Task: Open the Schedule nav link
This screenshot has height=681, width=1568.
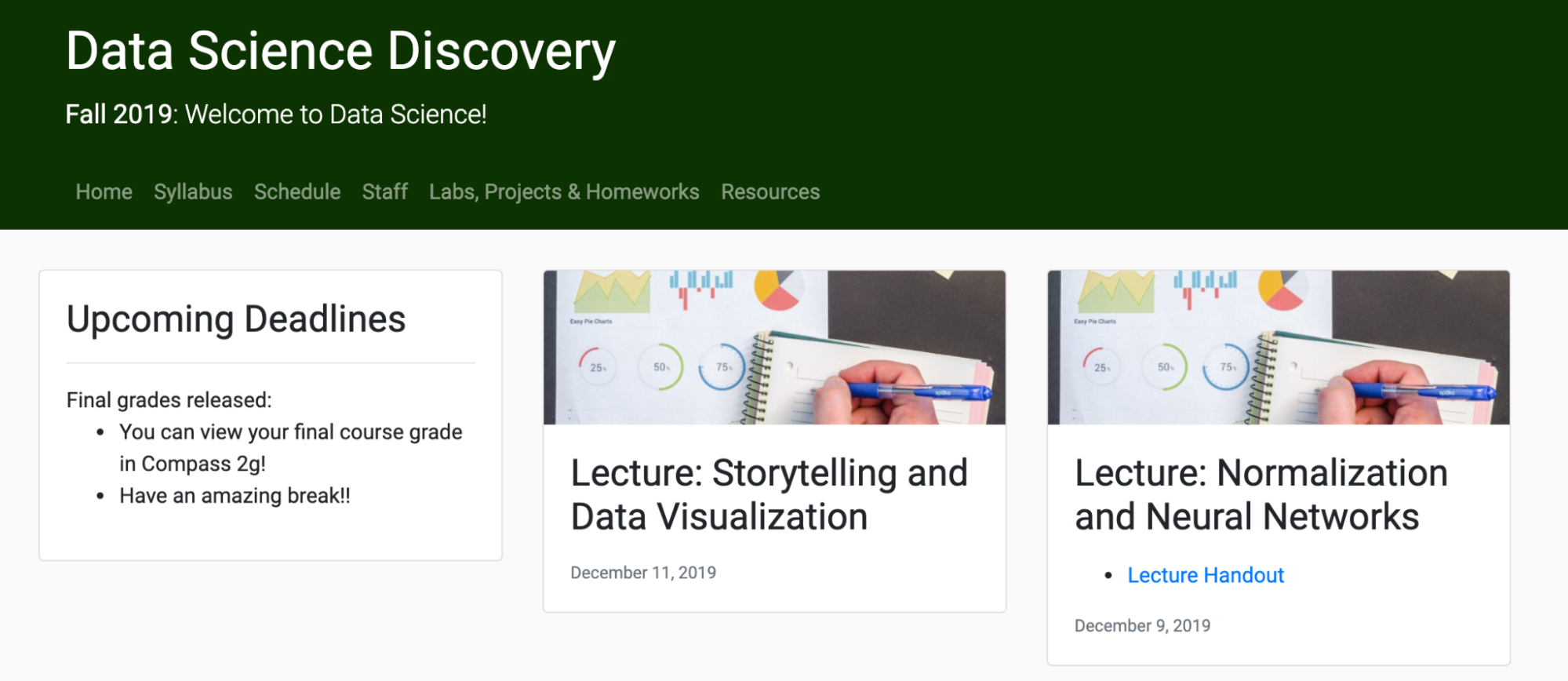Action: pos(297,192)
